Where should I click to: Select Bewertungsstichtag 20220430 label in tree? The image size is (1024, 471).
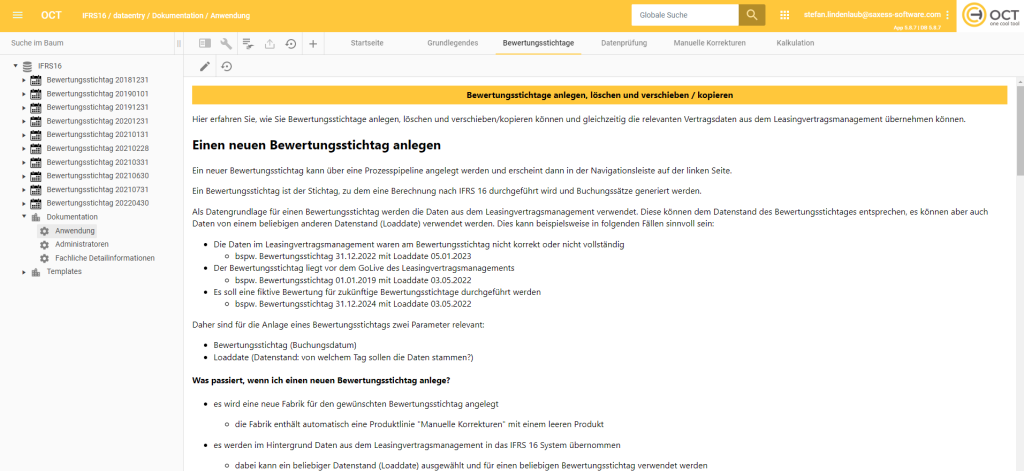point(98,203)
